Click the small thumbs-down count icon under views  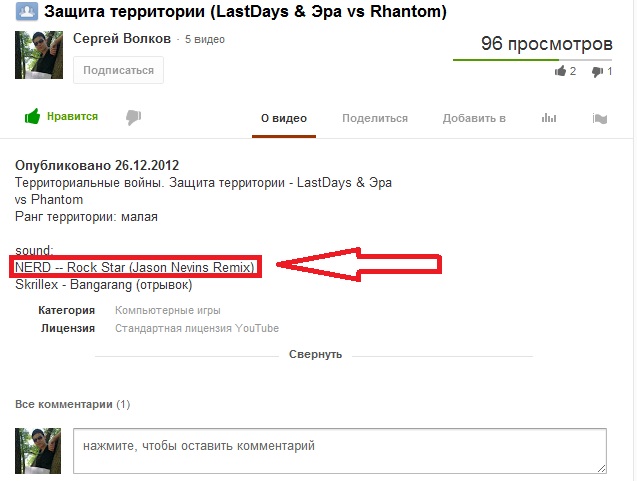click(x=597, y=72)
